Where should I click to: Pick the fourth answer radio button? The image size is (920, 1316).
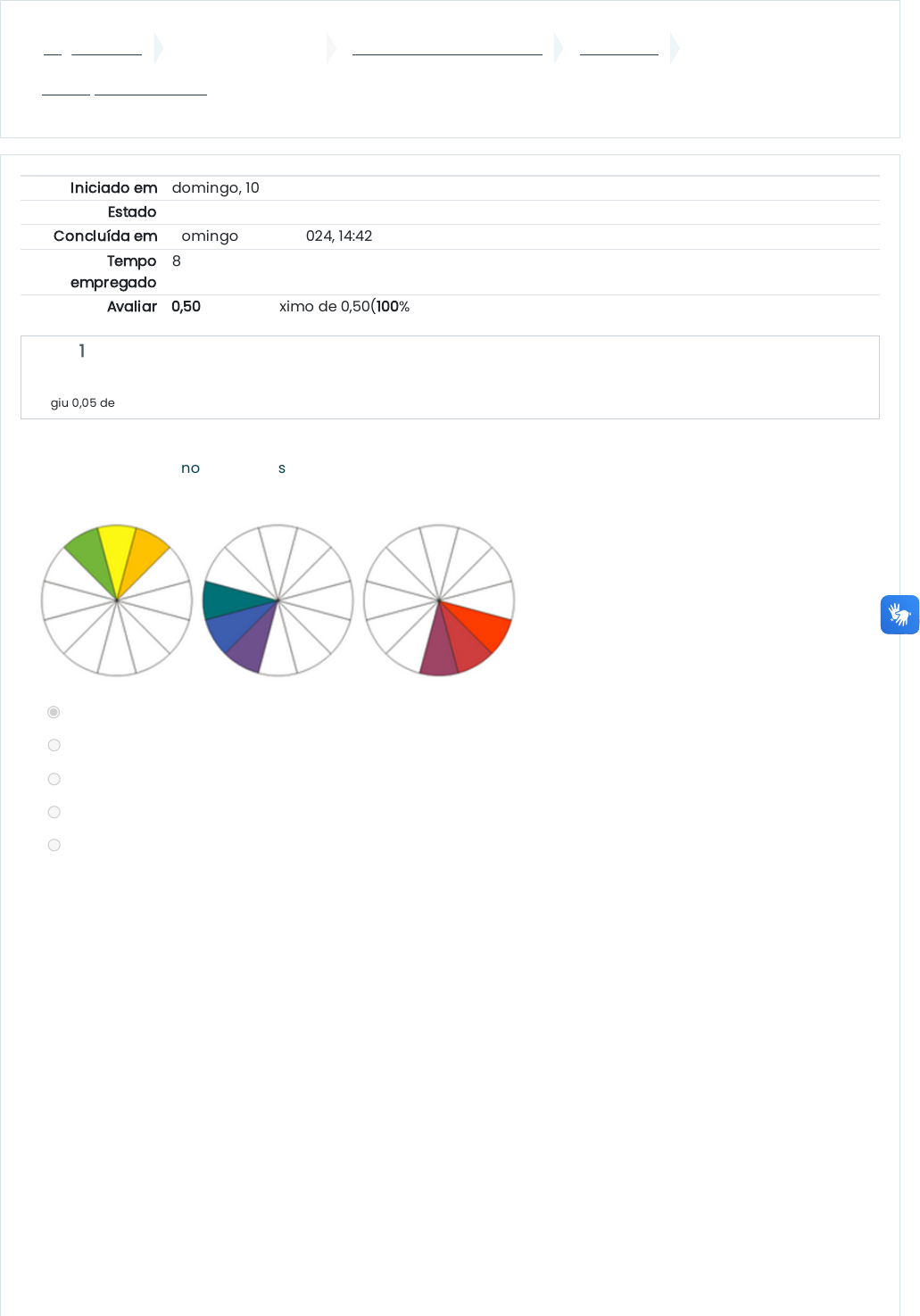pos(54,812)
